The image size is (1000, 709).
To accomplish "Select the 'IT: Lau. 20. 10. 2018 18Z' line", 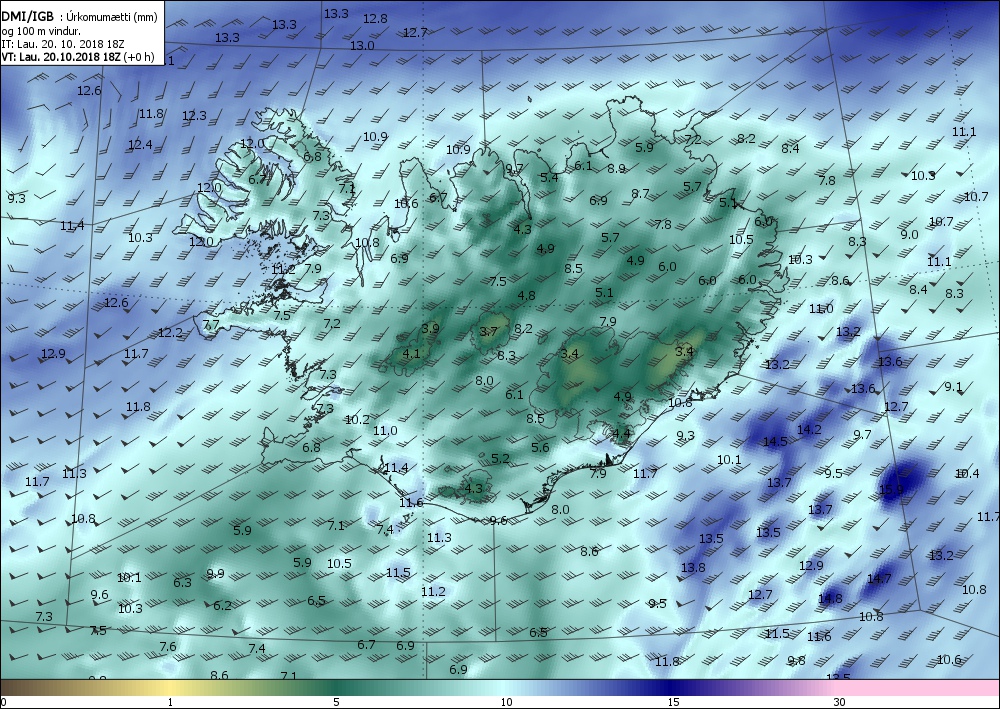I will (x=62, y=44).
